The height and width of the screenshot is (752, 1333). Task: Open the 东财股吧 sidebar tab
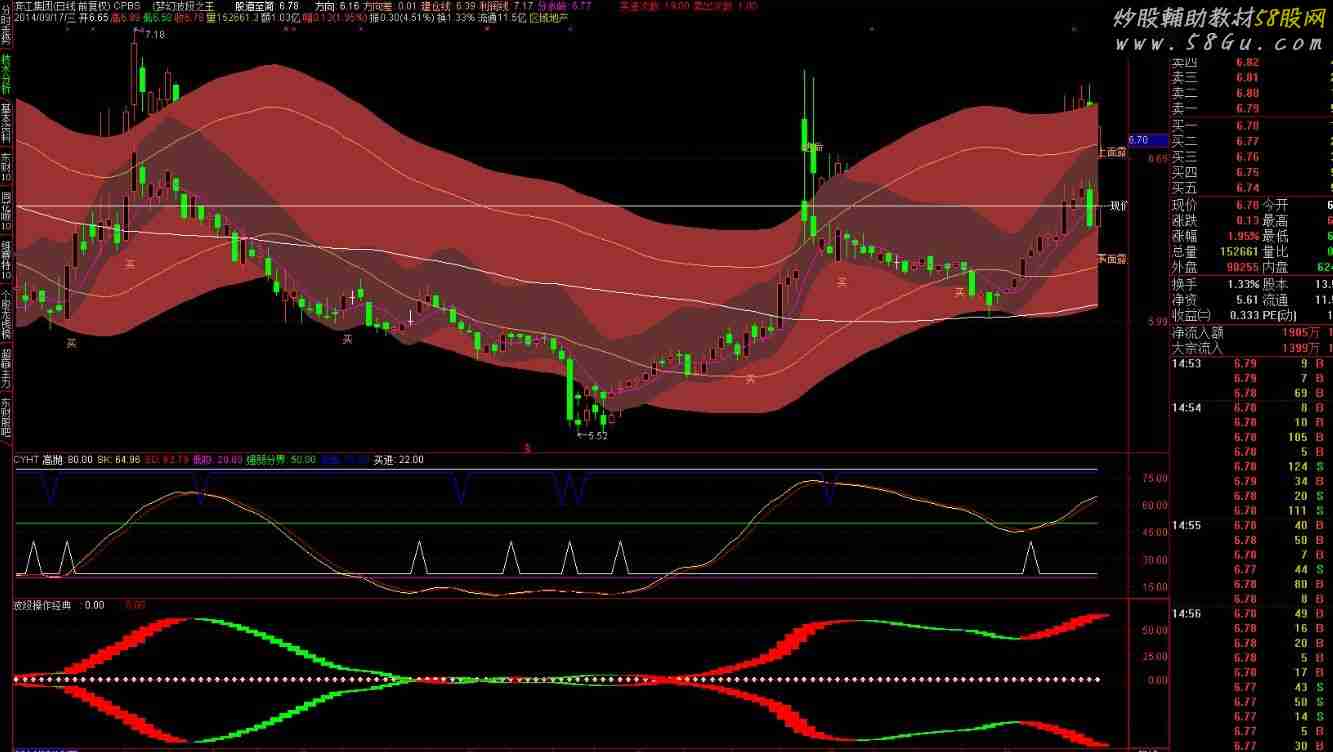[6, 418]
